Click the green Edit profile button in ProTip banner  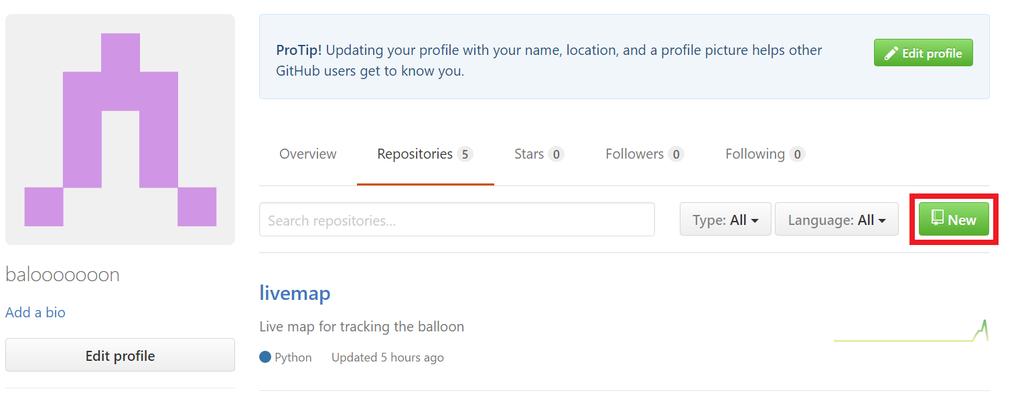click(923, 53)
